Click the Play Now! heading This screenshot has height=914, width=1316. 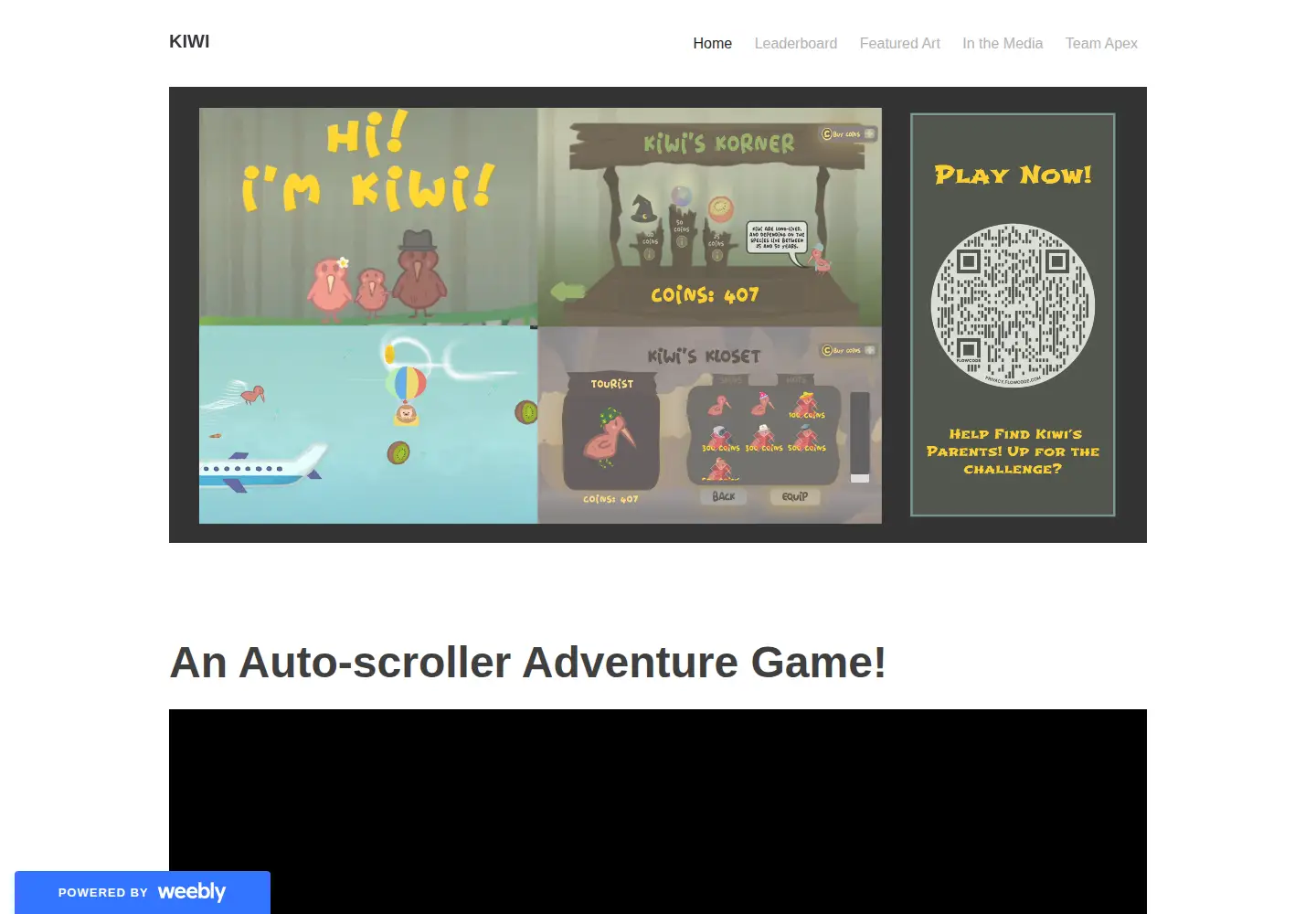[x=1013, y=175]
